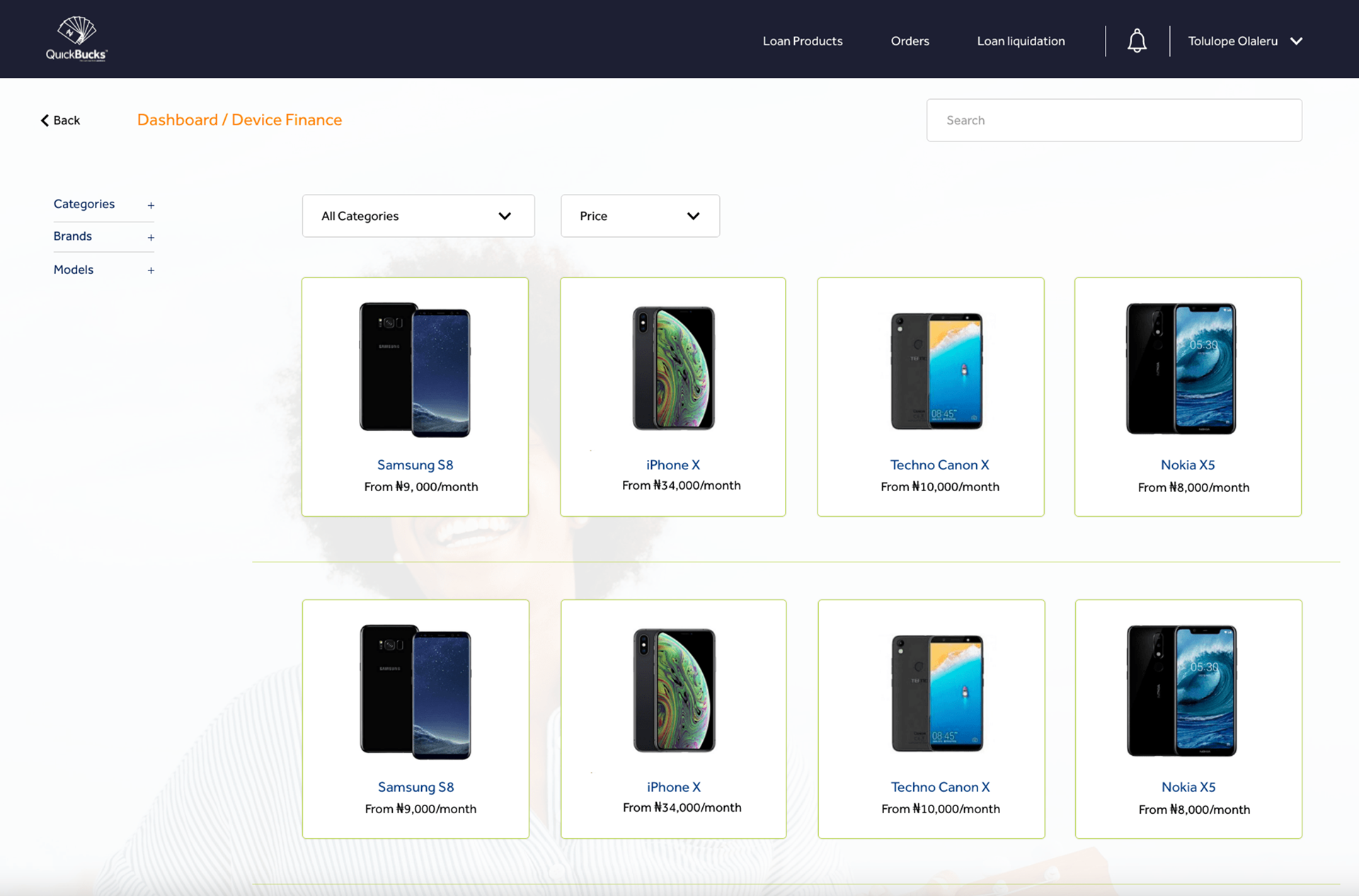Screen dimensions: 1359x896
Task: Click 'From ₦9, 000/month' price in first row
Action: [421, 487]
